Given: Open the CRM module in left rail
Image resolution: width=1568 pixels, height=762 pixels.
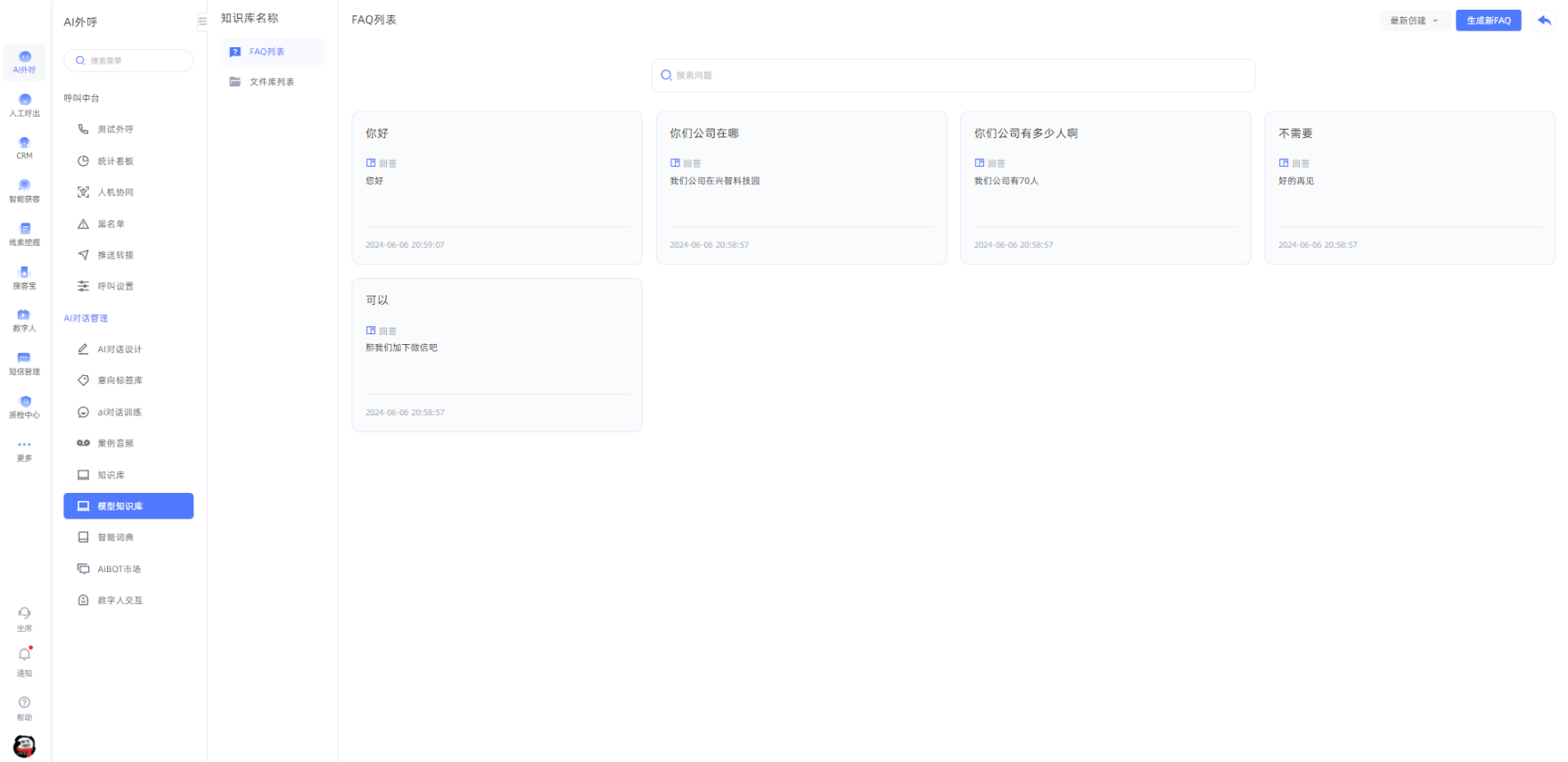Looking at the screenshot, I should click(24, 147).
